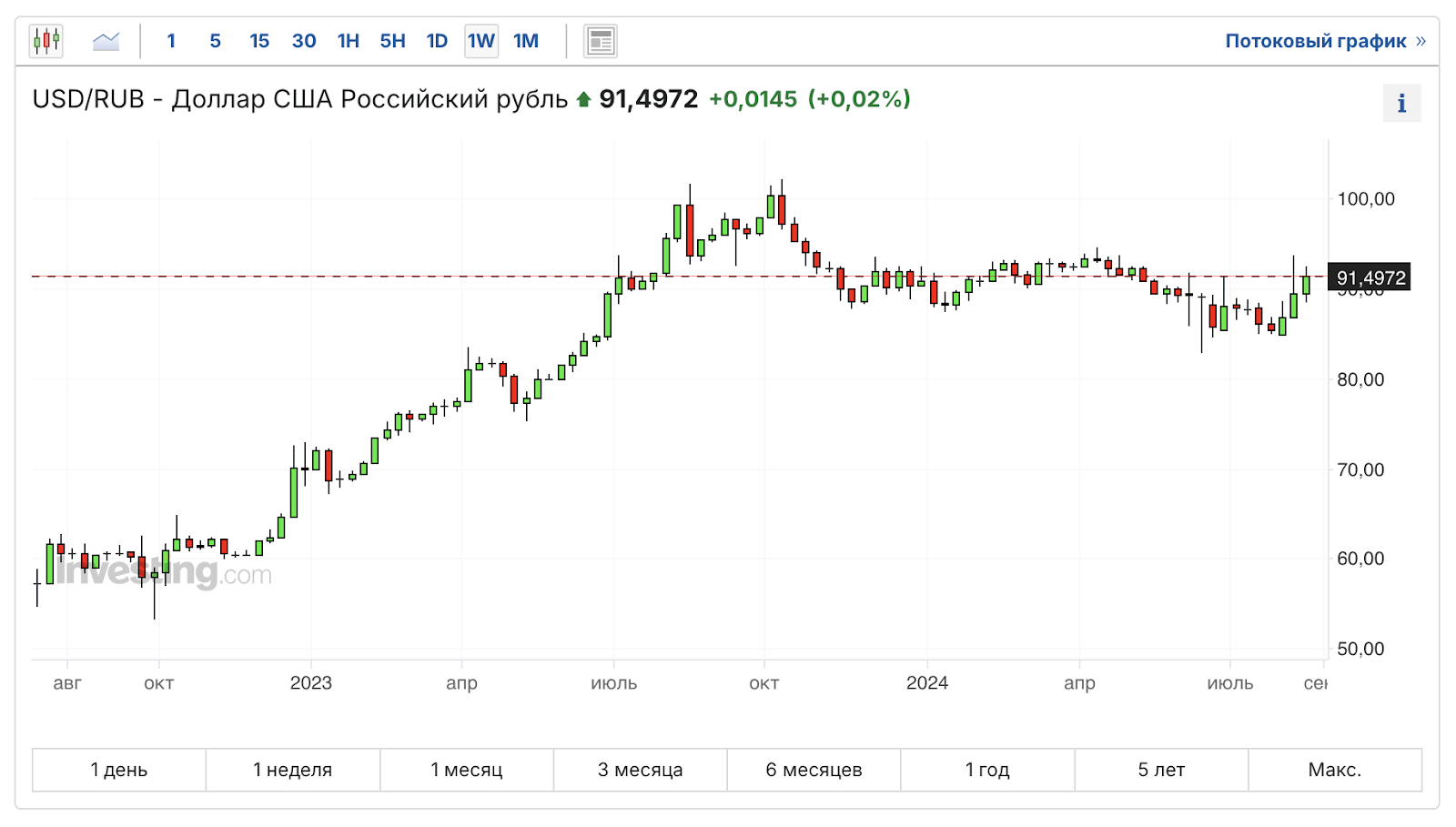Click the 60,00 price axis label

tap(1360, 559)
